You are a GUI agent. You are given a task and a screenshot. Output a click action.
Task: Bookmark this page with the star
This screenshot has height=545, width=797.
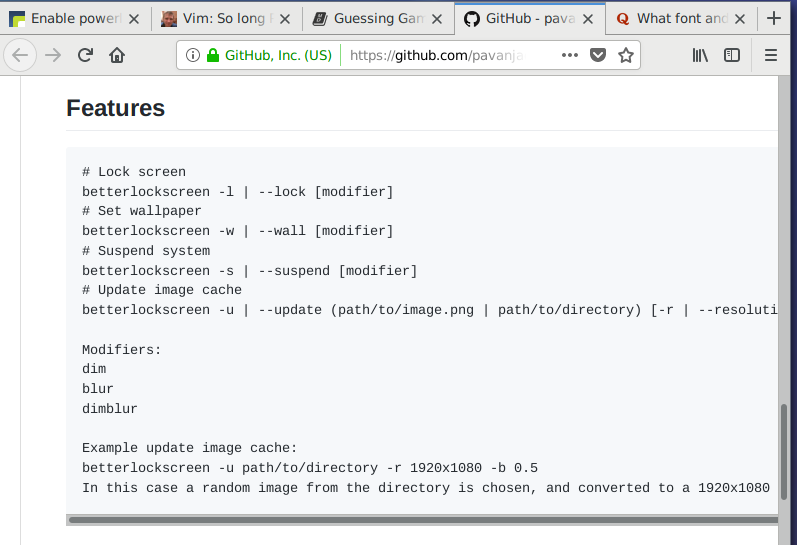click(x=626, y=55)
